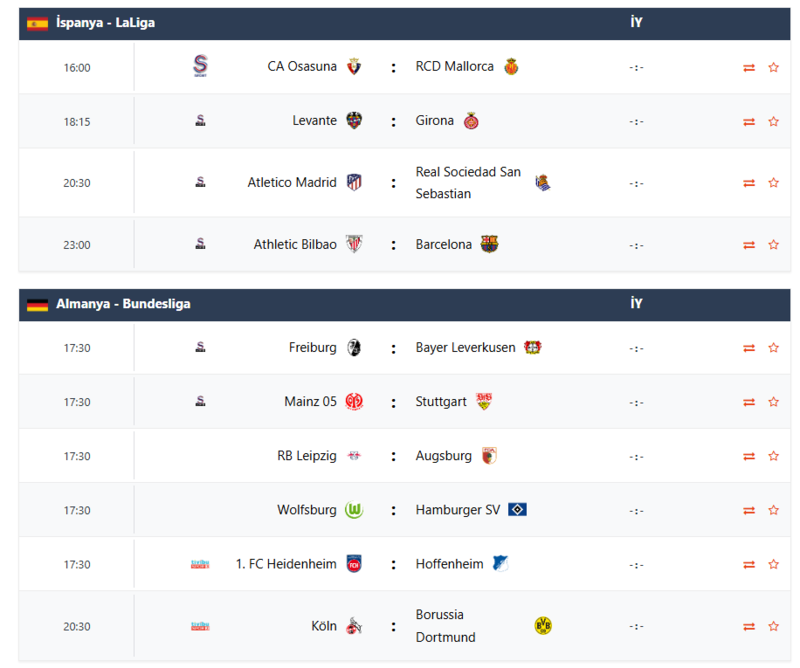Open the RCD Mallorca team link

tap(455, 67)
